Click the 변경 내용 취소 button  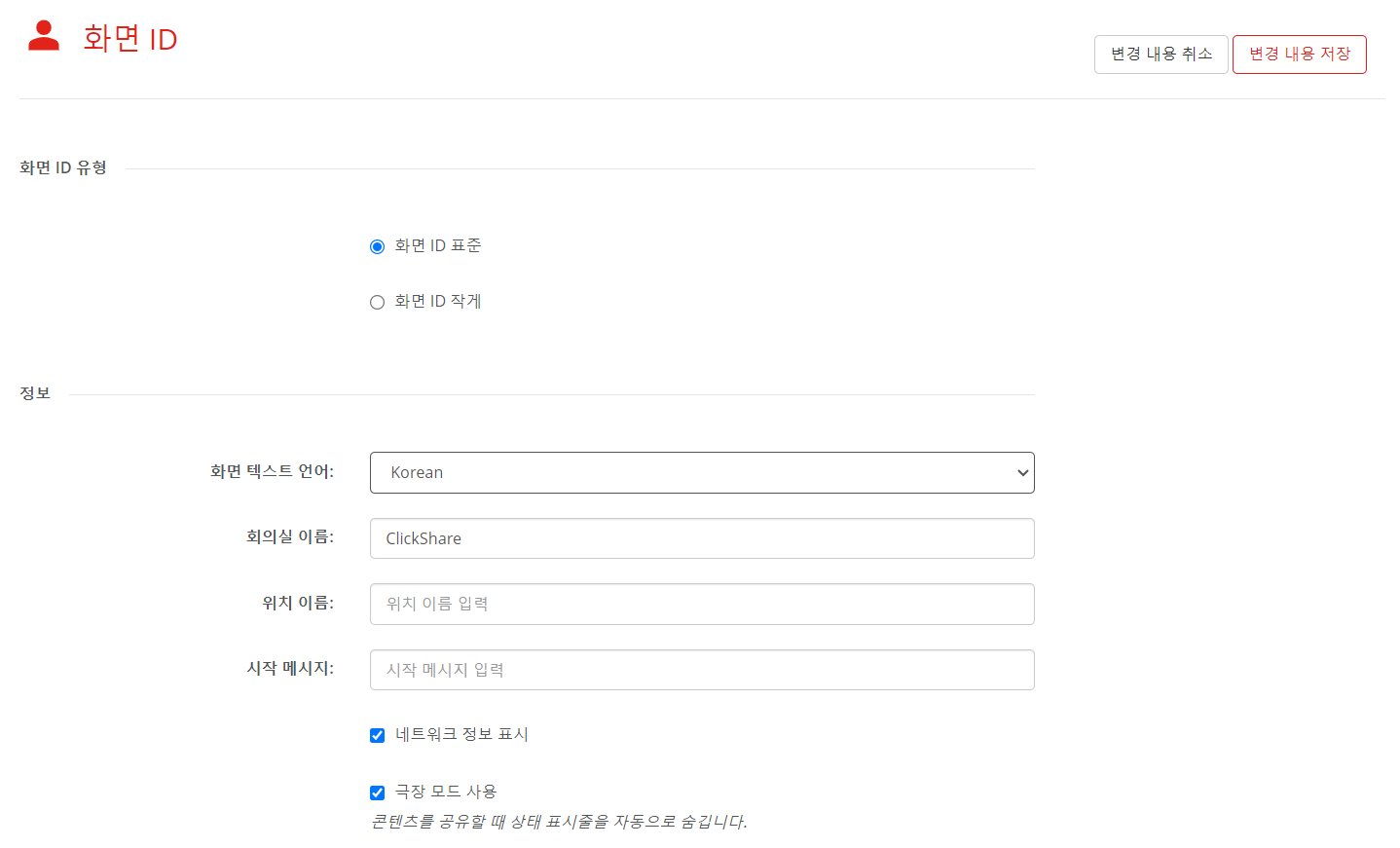pos(1161,55)
